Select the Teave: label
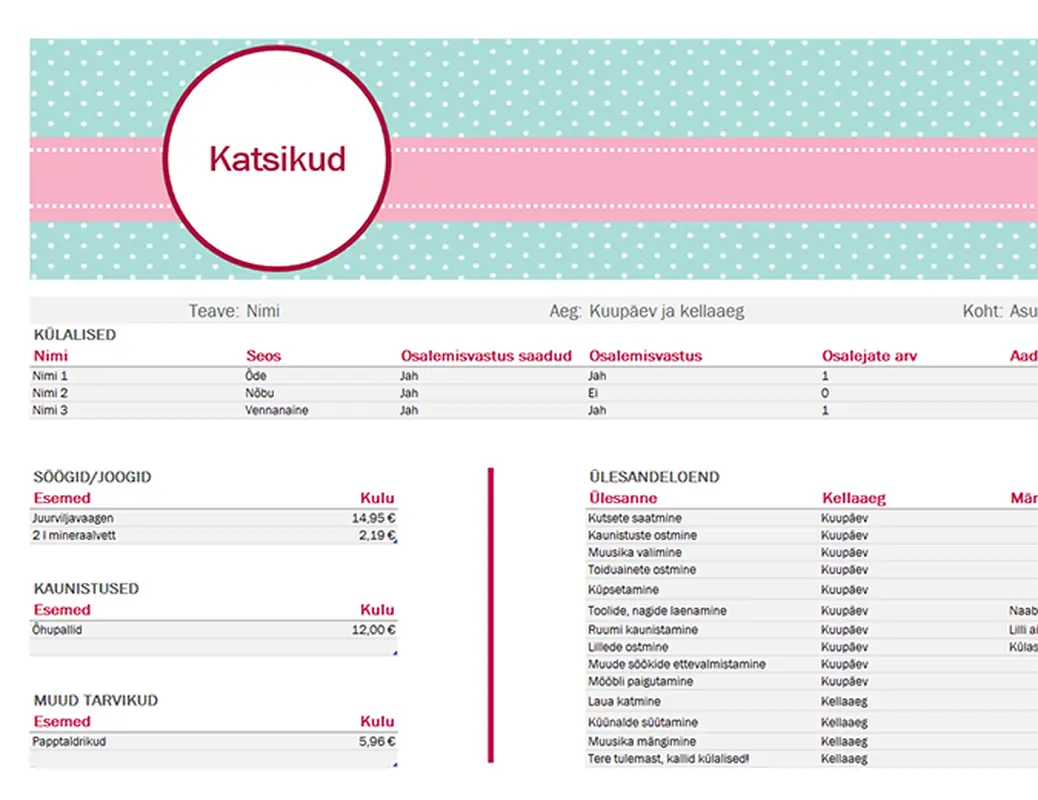1038x800 pixels. coord(214,311)
